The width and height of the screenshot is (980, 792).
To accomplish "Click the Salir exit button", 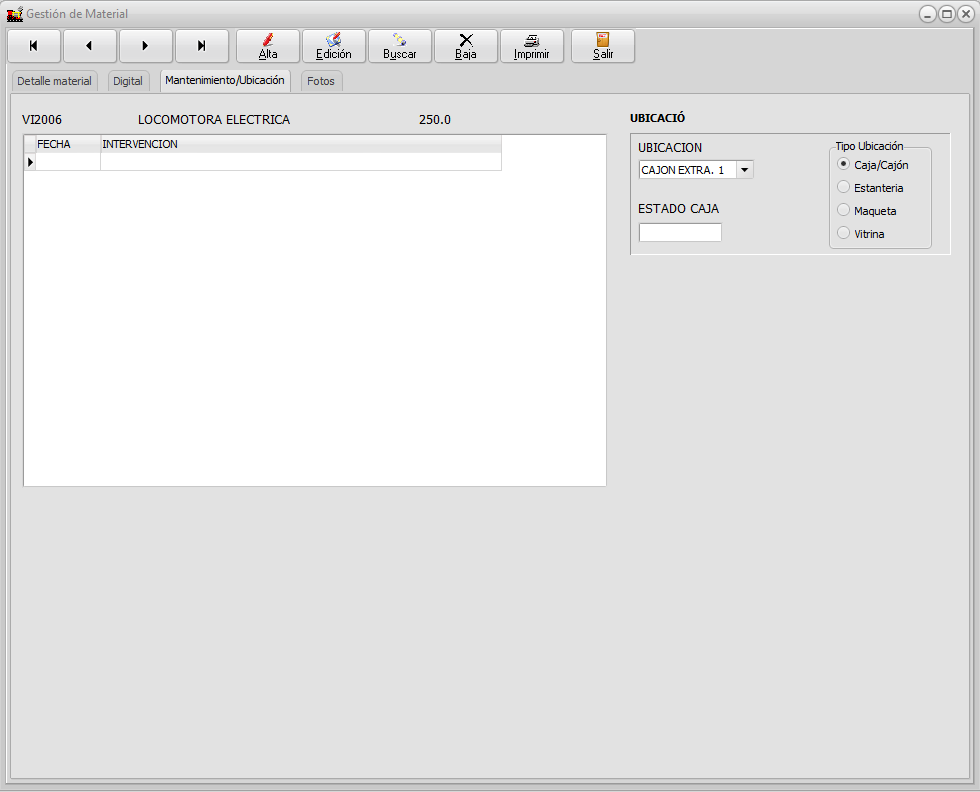I will pos(603,46).
